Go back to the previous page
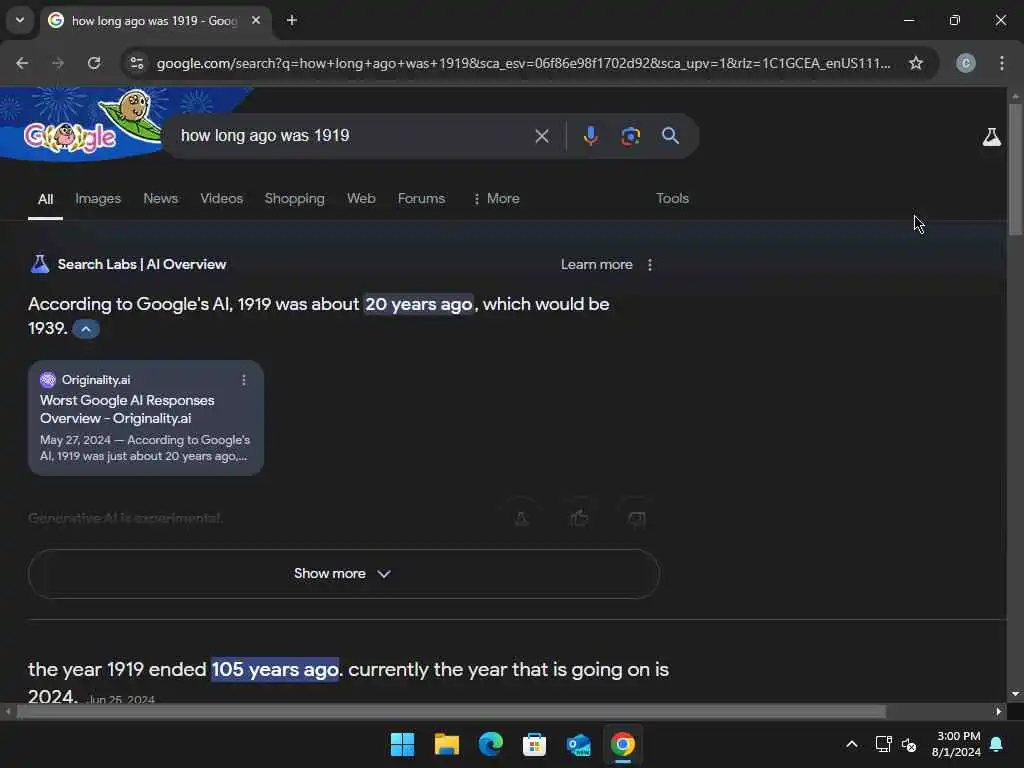Image resolution: width=1024 pixels, height=768 pixels. (22, 63)
